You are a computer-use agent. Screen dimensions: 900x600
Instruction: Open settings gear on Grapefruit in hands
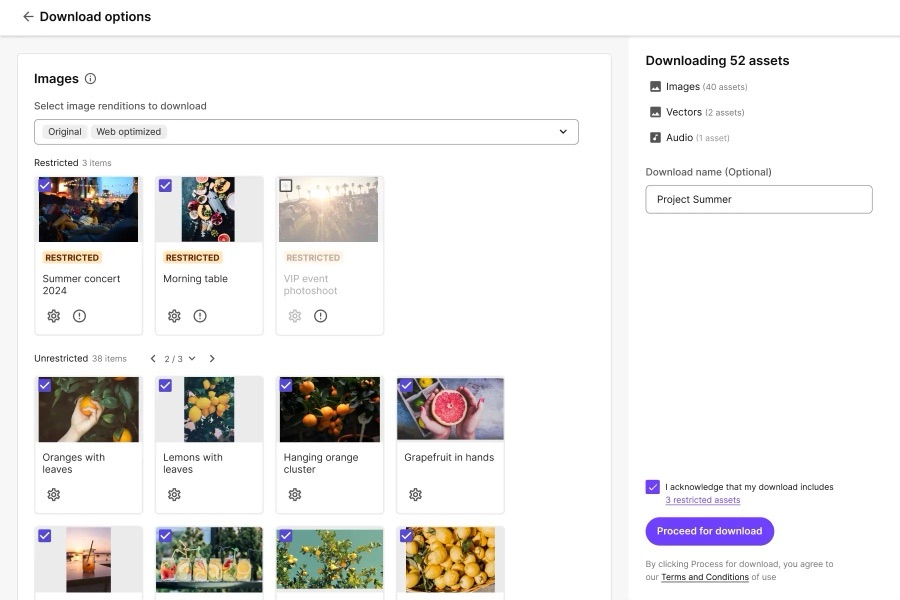click(415, 494)
